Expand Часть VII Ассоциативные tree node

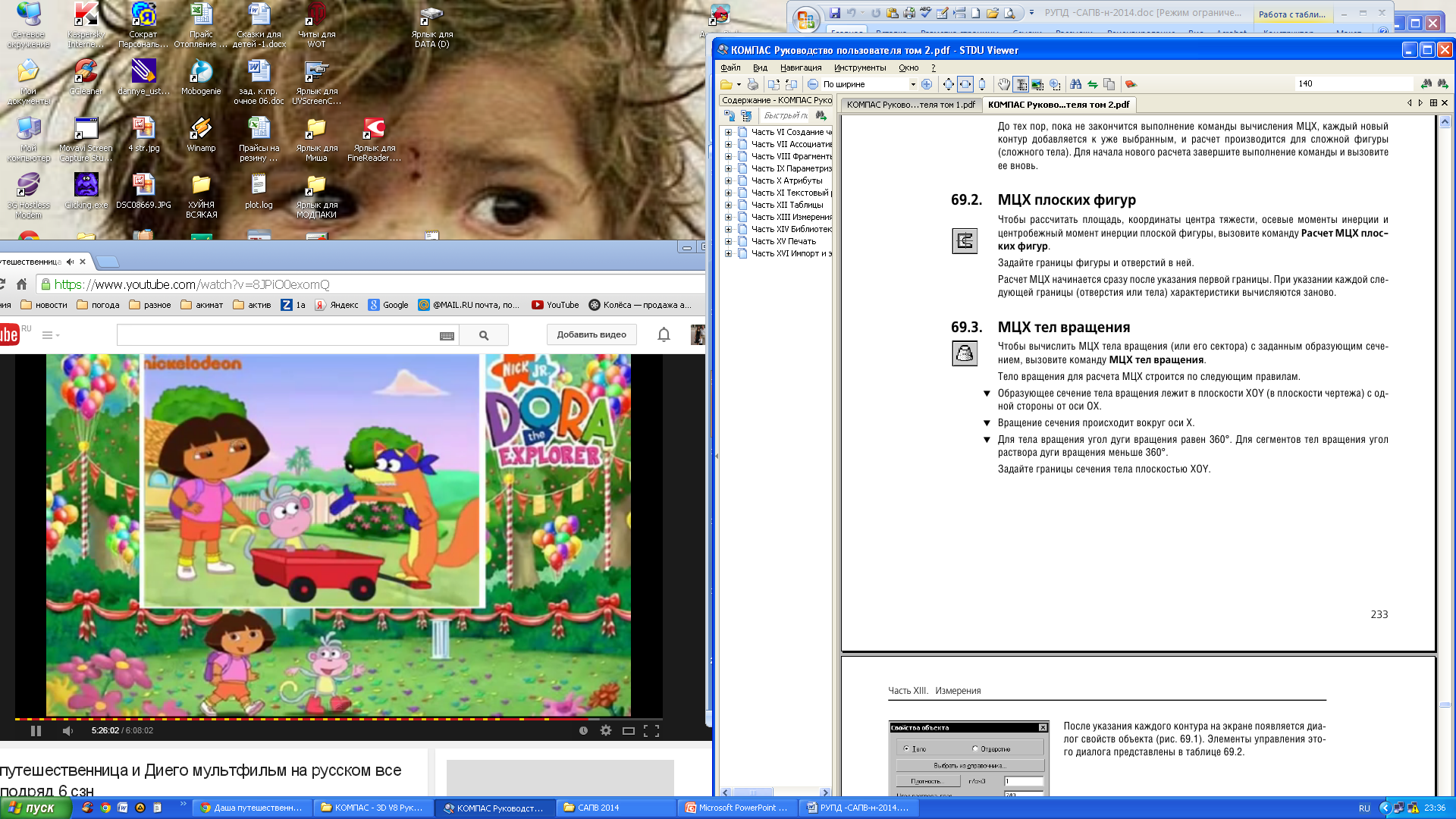[728, 144]
